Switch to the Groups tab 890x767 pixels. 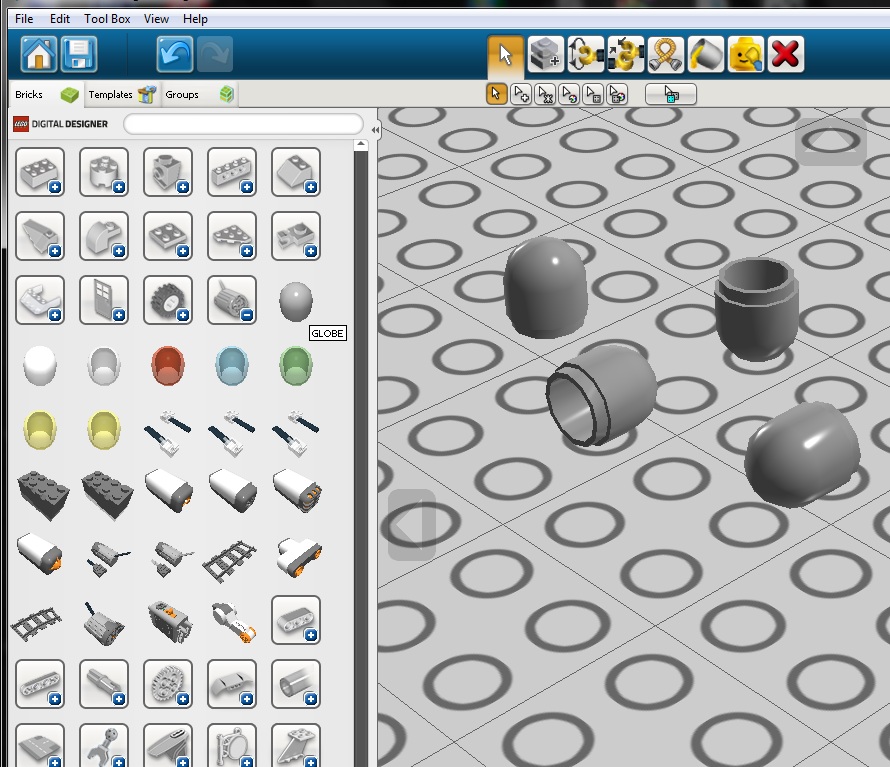click(x=199, y=94)
